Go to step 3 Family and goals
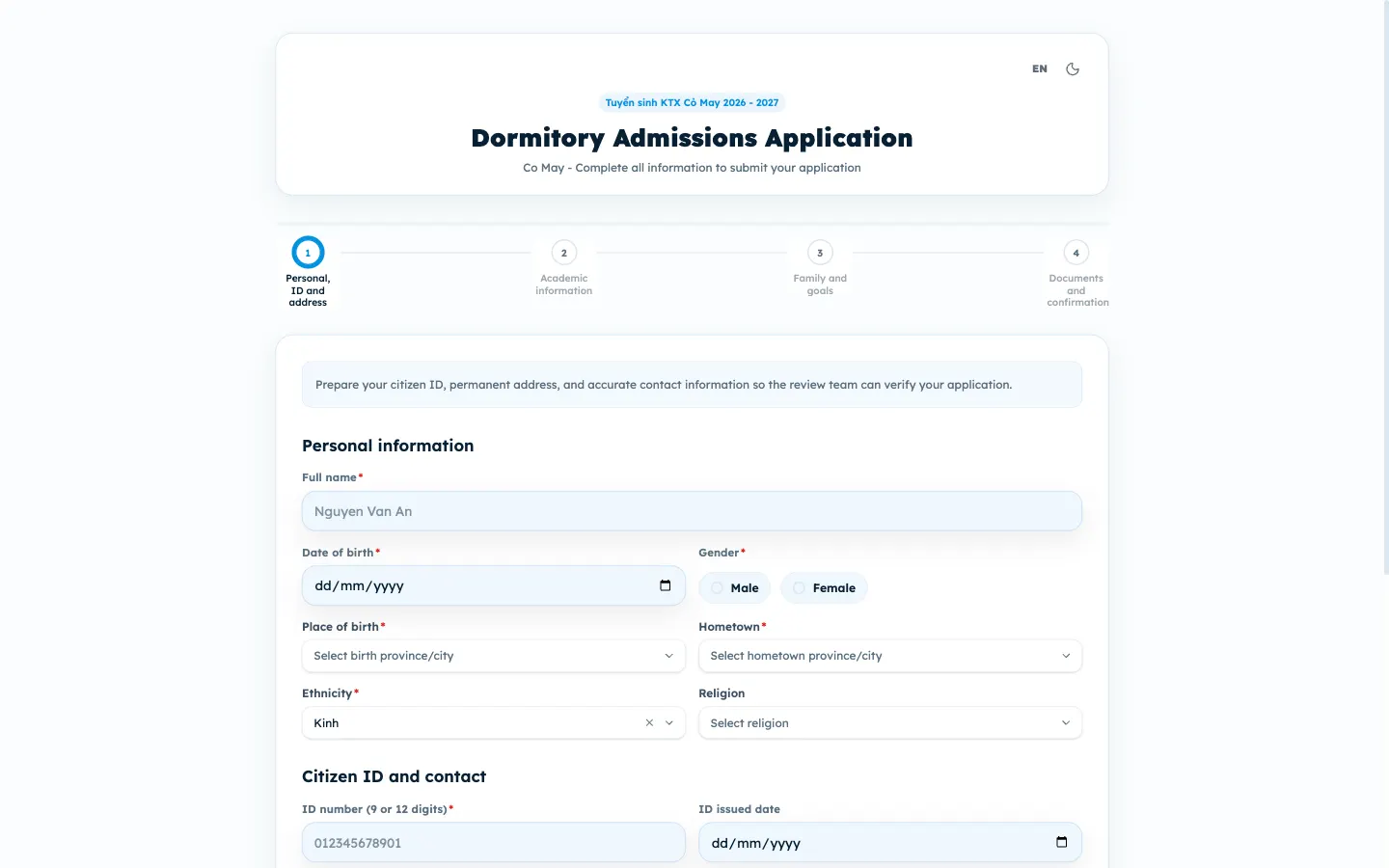Image resolution: width=1389 pixels, height=868 pixels. 820,267
